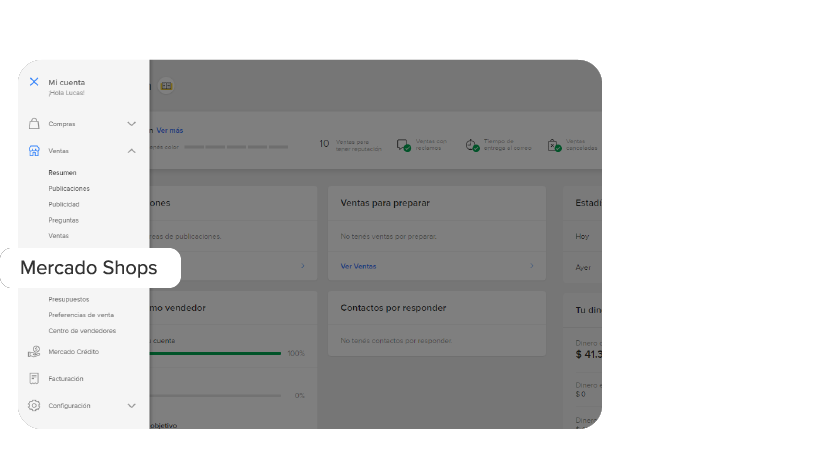The image size is (818, 450).
Task: Click the 0% progress bar
Action: click(215, 396)
